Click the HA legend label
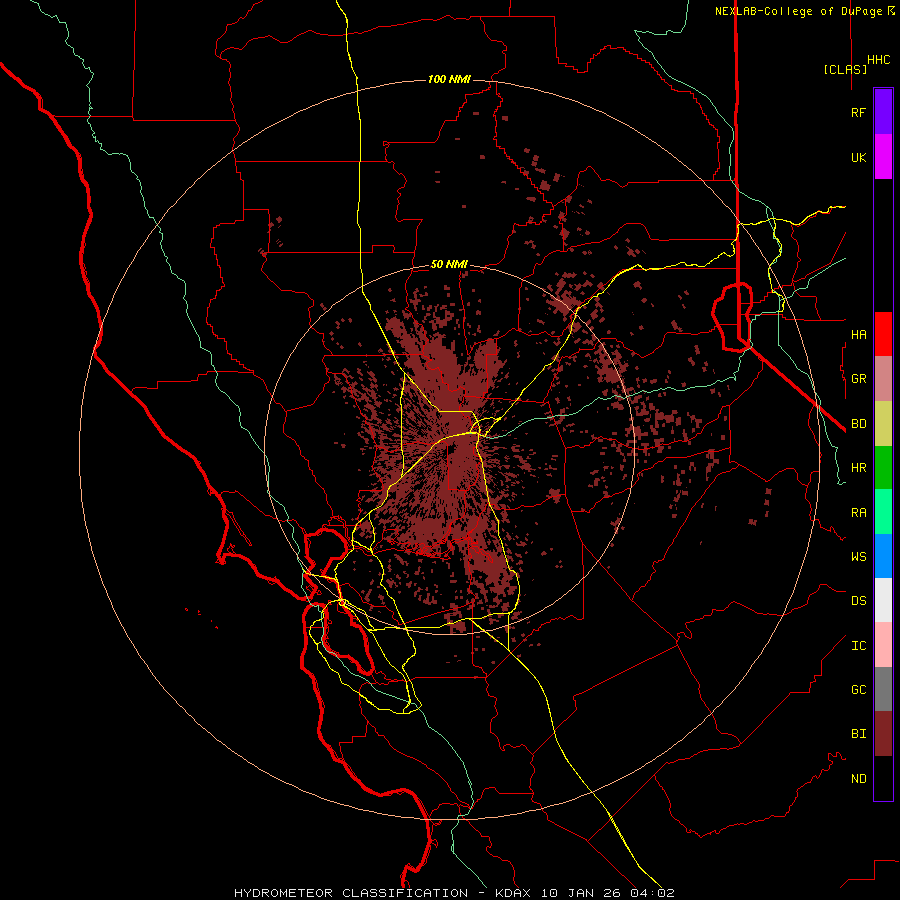Viewport: 900px width, 900px height. (x=858, y=334)
